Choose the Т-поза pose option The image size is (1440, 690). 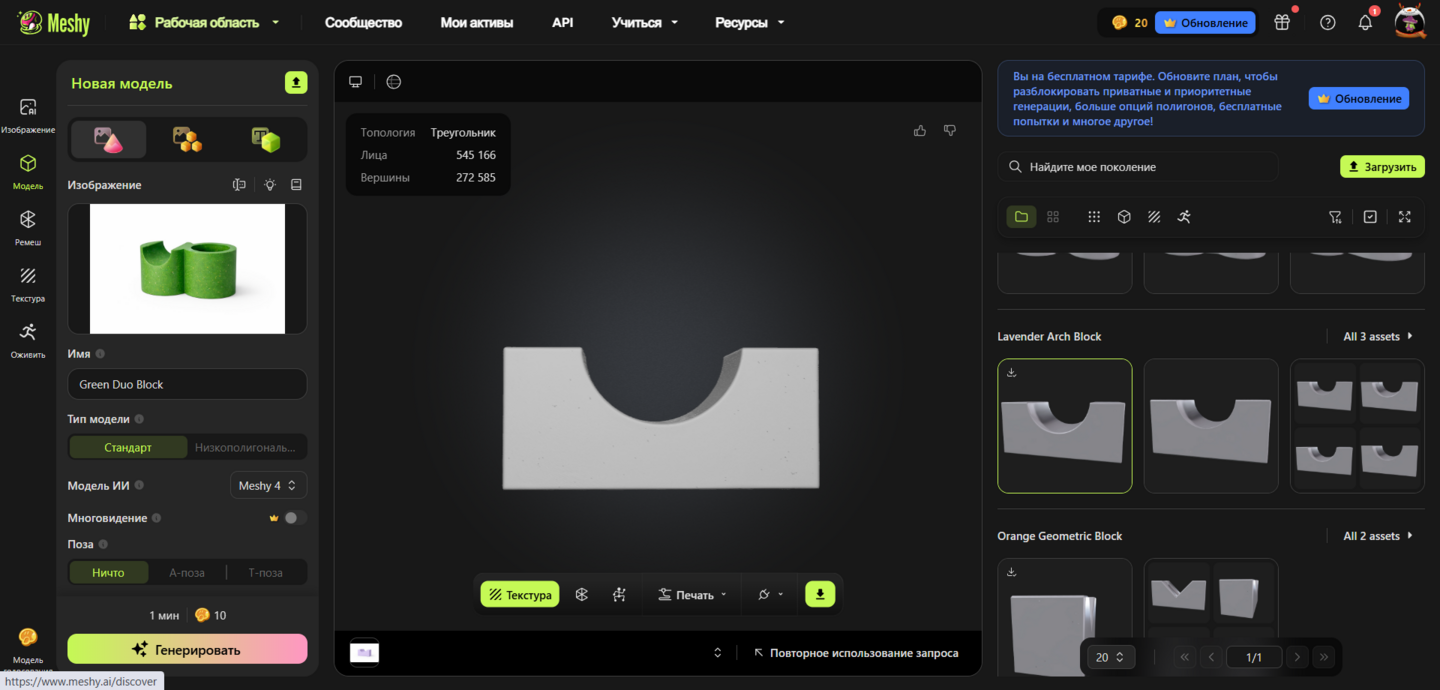click(265, 573)
